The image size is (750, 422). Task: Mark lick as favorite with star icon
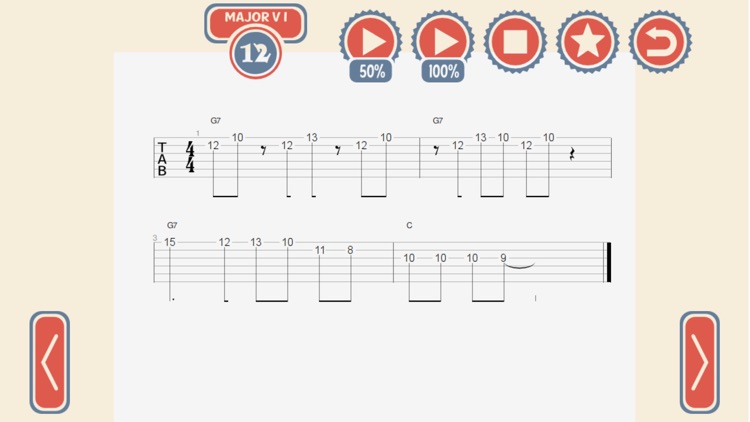coord(587,42)
